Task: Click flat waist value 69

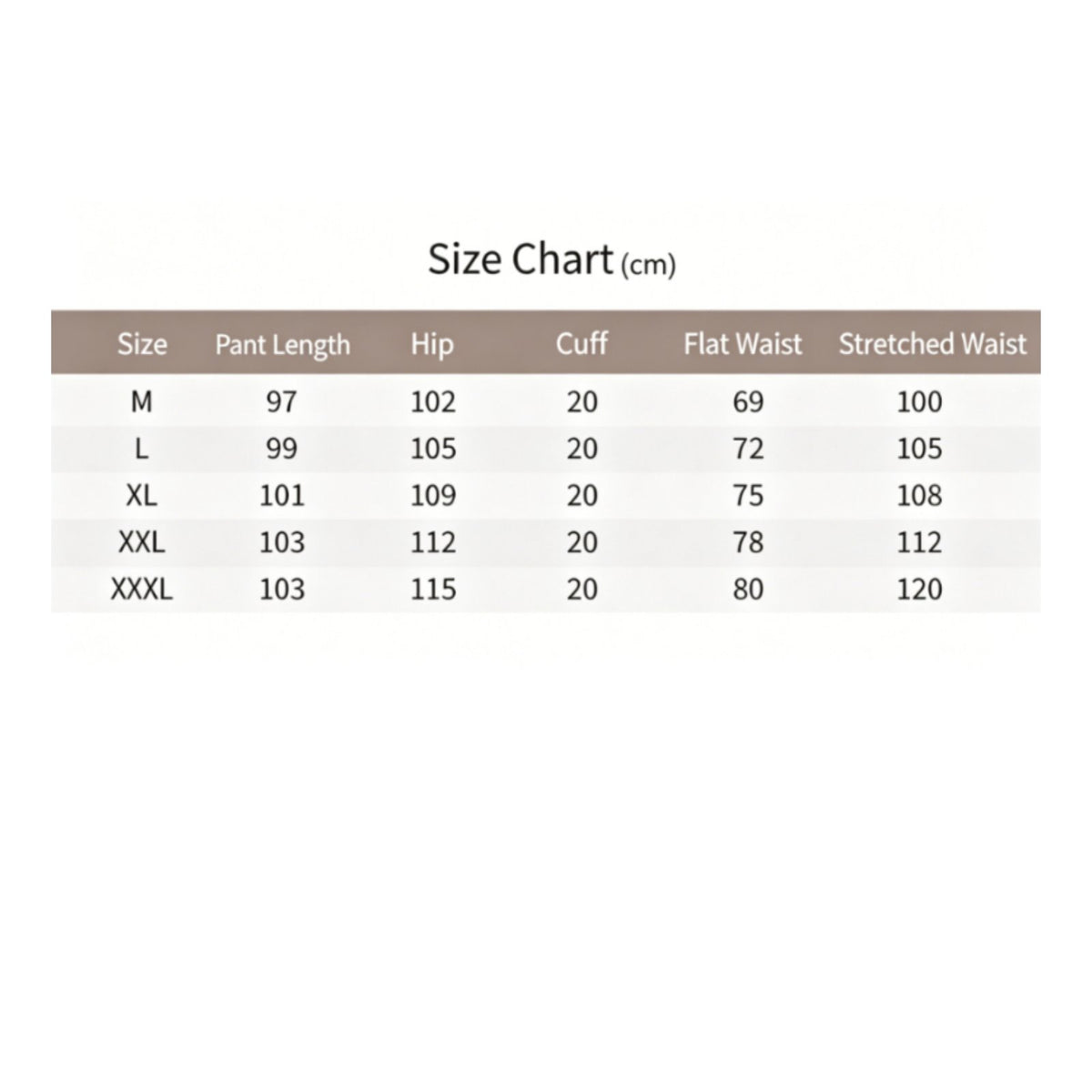Action: [748, 401]
